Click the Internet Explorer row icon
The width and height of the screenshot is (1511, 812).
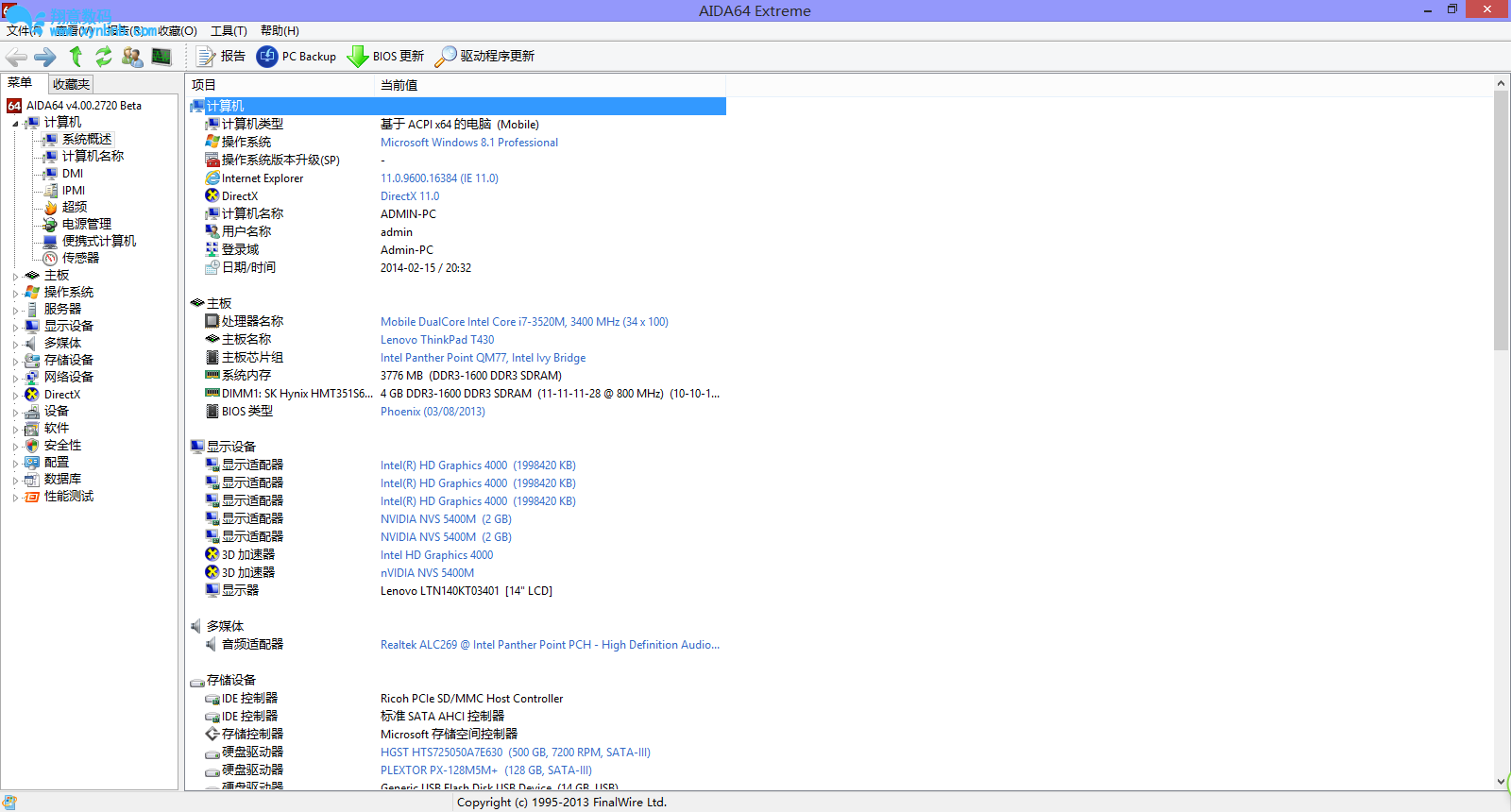click(x=212, y=178)
